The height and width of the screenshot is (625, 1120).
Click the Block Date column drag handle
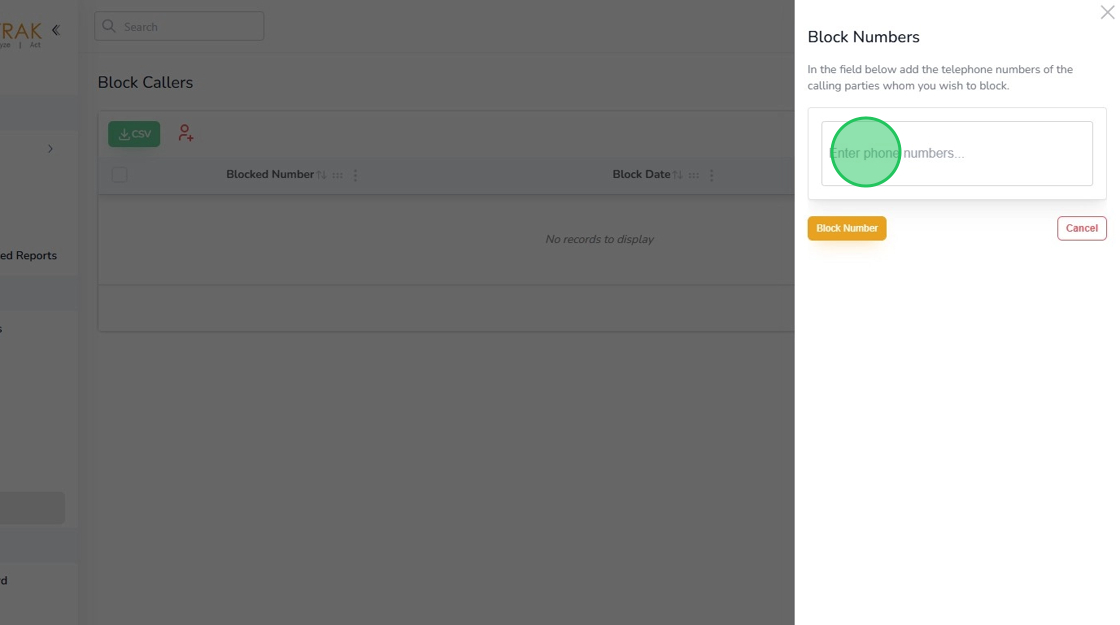[x=694, y=175]
